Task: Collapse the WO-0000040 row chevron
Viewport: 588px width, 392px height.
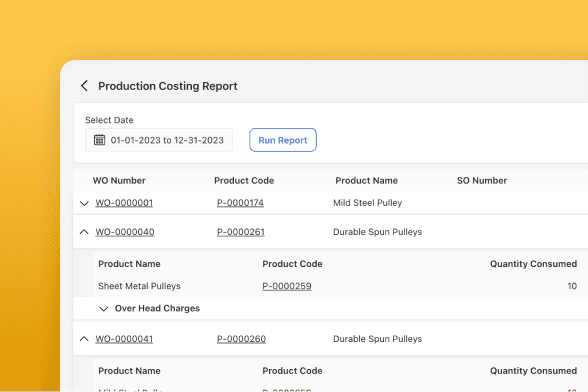Action: pyautogui.click(x=84, y=232)
